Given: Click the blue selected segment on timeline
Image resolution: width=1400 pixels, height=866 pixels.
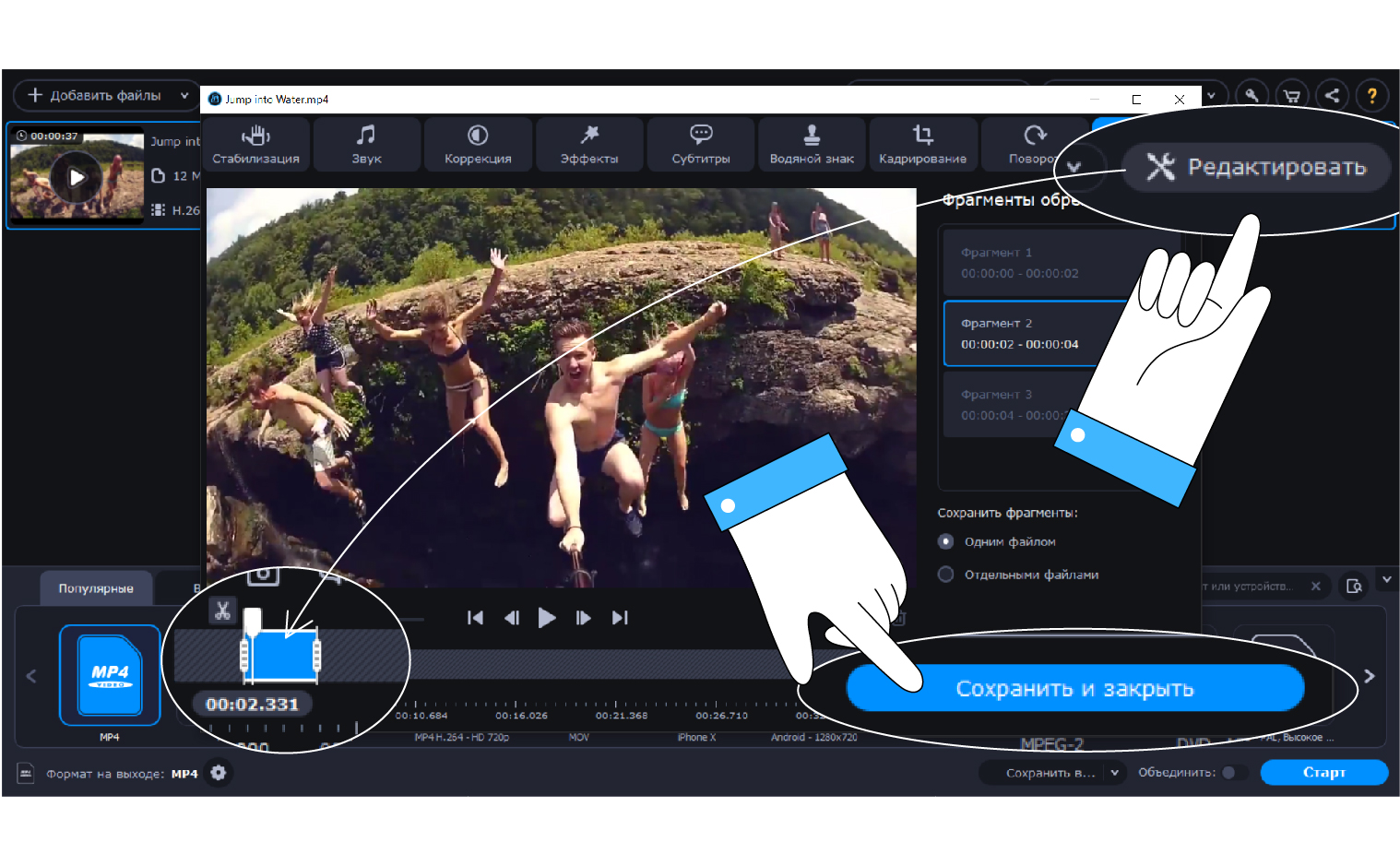Looking at the screenshot, I should tap(280, 656).
